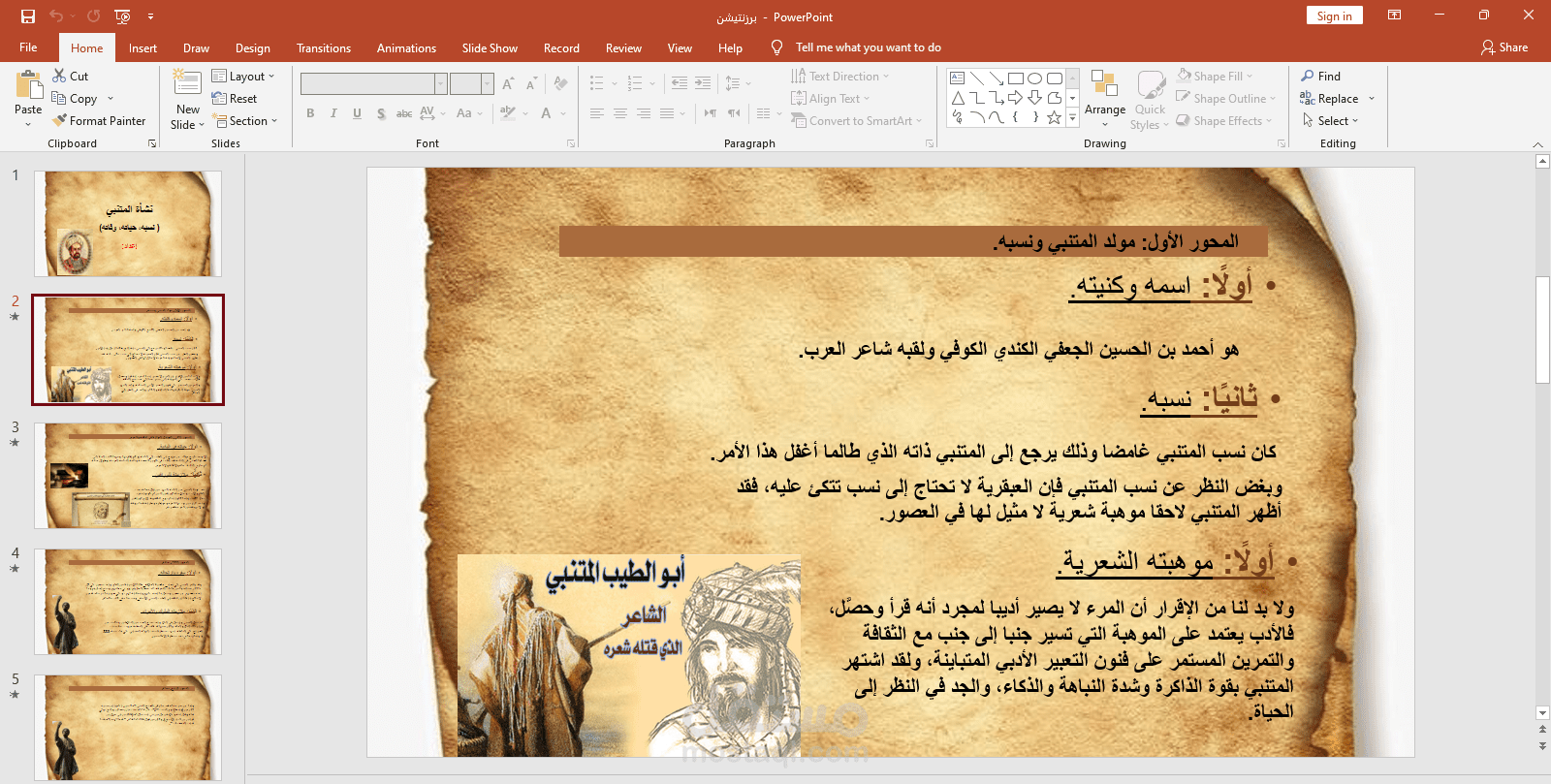The width and height of the screenshot is (1551, 784).
Task: Click the Paste clipboard icon
Action: (29, 85)
